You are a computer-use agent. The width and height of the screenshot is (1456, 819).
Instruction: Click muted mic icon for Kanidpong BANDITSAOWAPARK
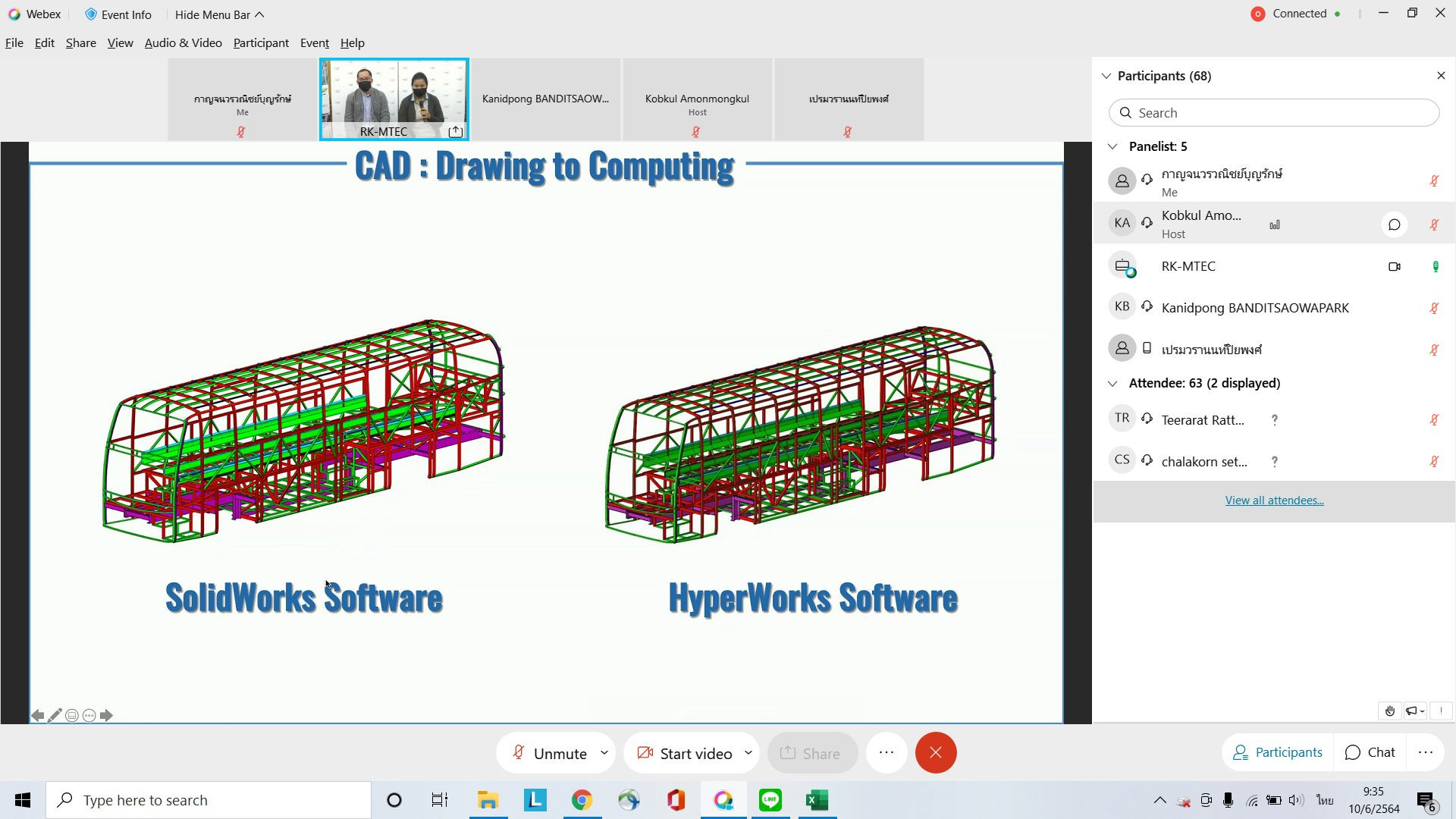1434,309
